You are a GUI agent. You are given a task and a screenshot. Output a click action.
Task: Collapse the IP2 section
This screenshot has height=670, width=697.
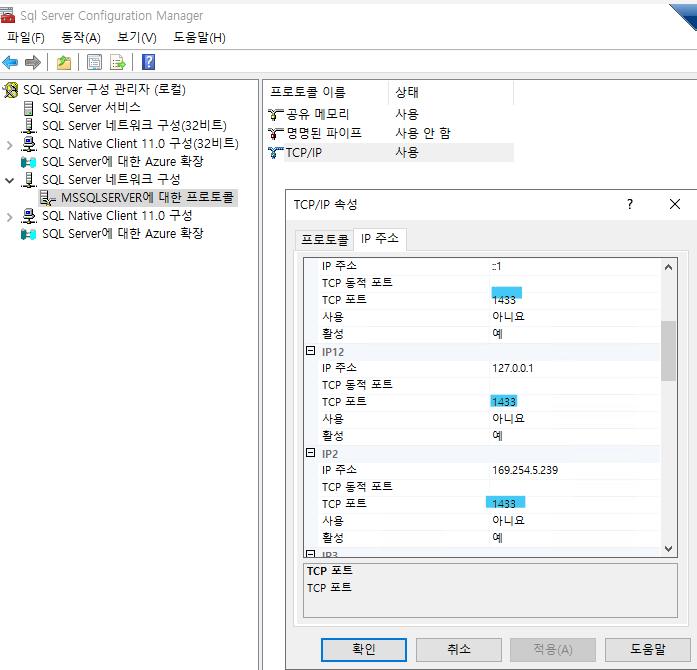(311, 453)
